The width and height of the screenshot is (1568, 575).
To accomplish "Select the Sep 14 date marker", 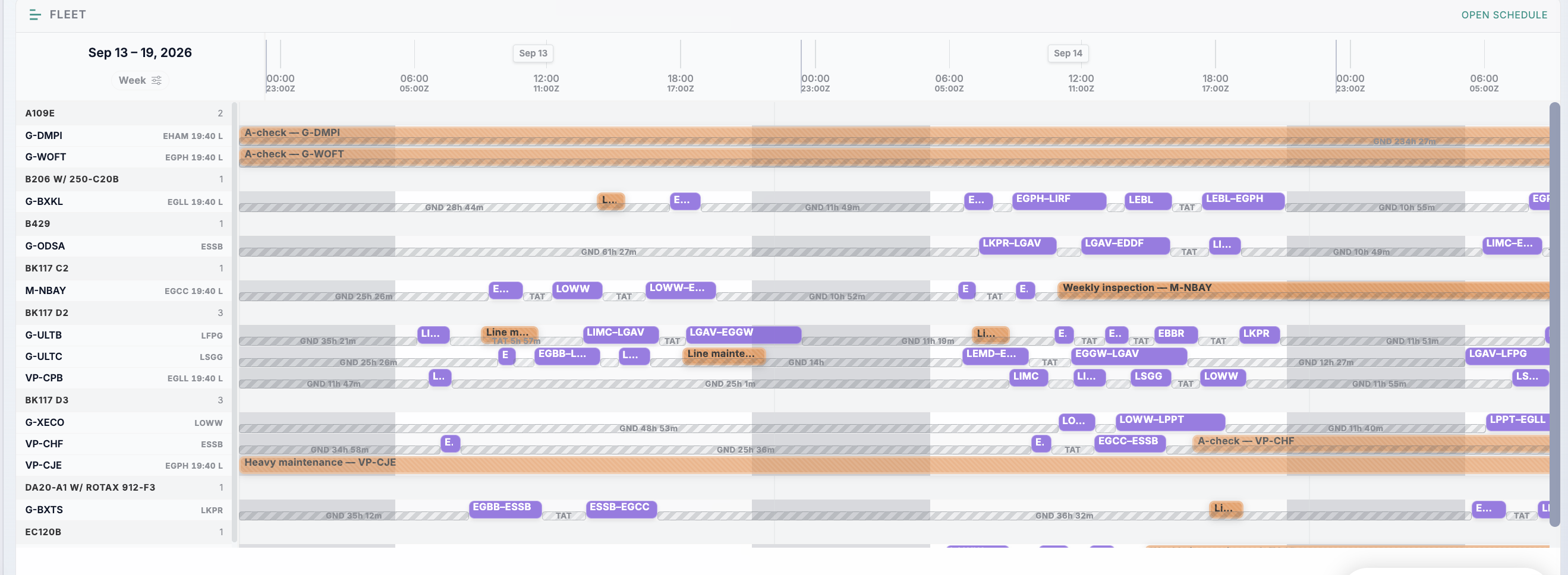I will pos(1068,53).
